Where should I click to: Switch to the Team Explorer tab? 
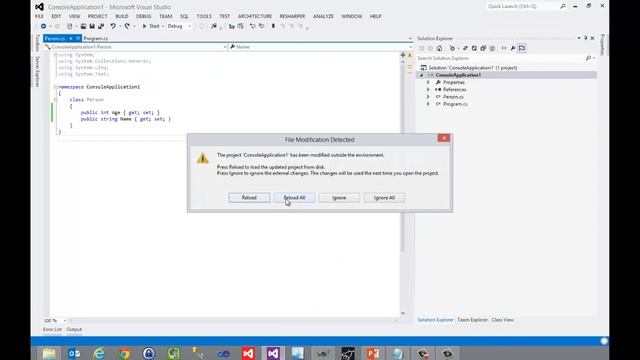pyautogui.click(x=472, y=320)
